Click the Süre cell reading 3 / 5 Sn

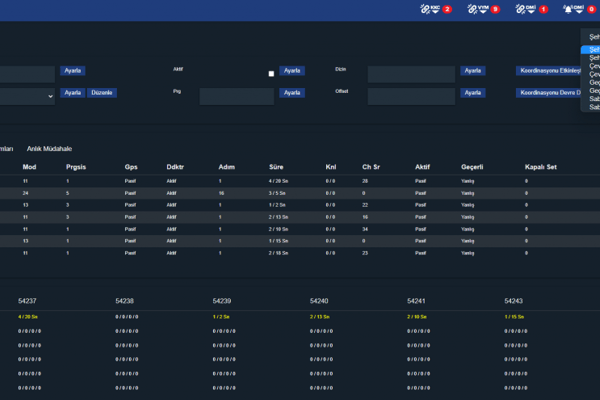(277, 193)
